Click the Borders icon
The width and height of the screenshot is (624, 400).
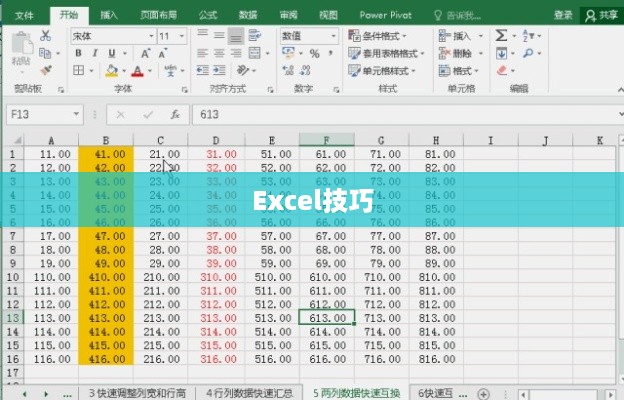pyautogui.click(x=79, y=70)
